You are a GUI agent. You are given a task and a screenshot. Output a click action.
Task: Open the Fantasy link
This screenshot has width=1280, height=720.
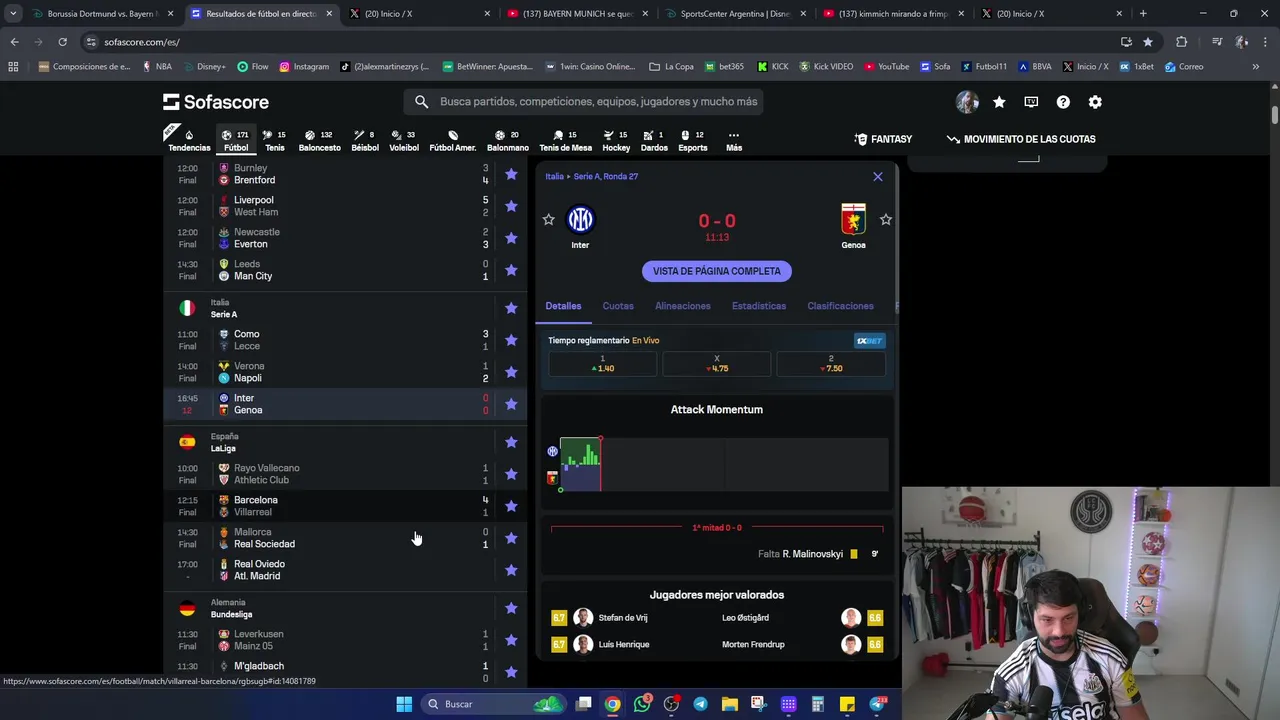click(x=883, y=139)
